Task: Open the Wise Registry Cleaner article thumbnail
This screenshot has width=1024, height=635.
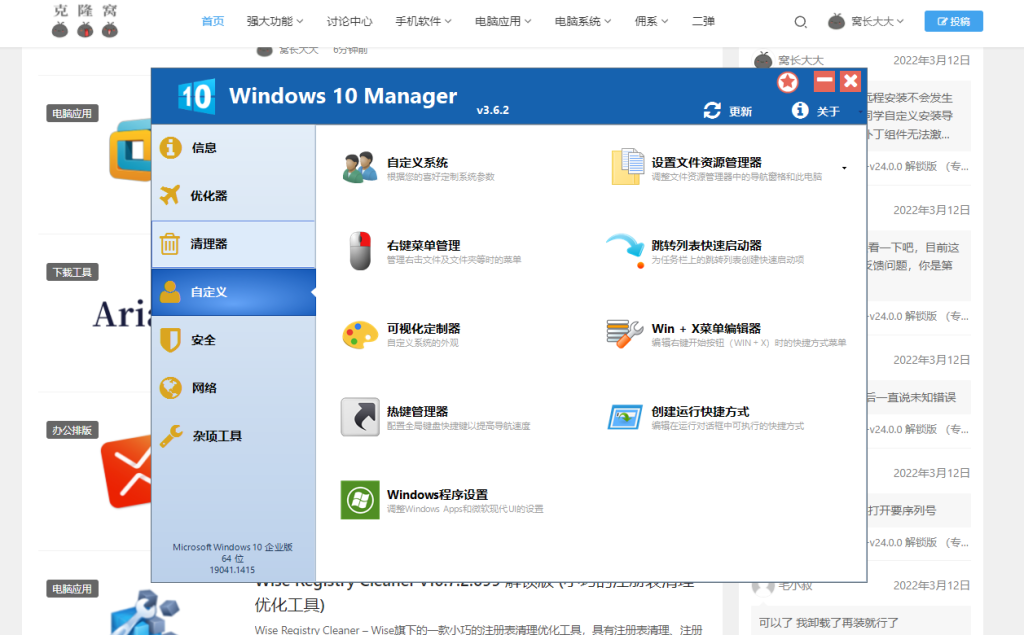Action: point(145,611)
